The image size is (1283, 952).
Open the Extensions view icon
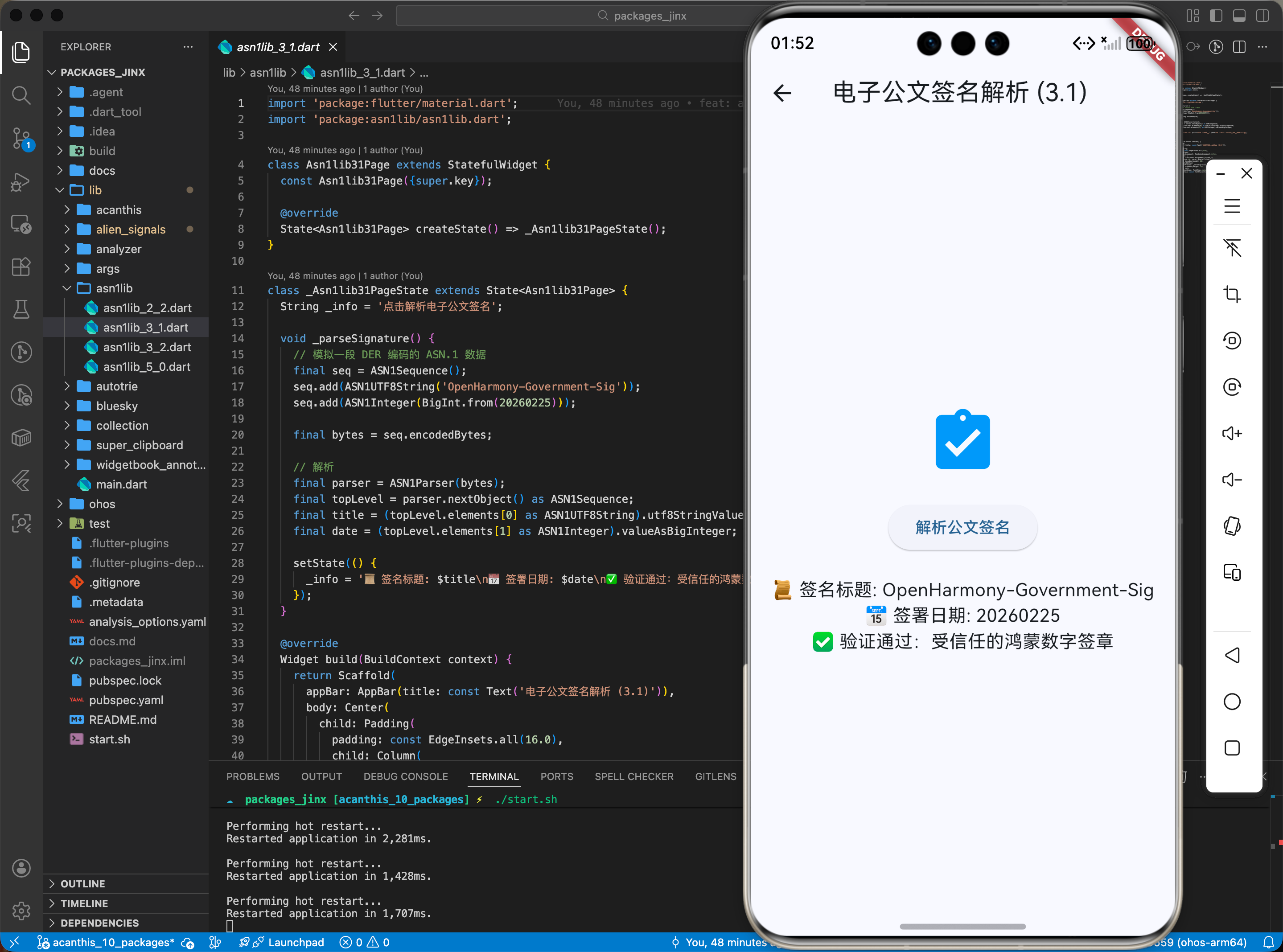tap(21, 267)
